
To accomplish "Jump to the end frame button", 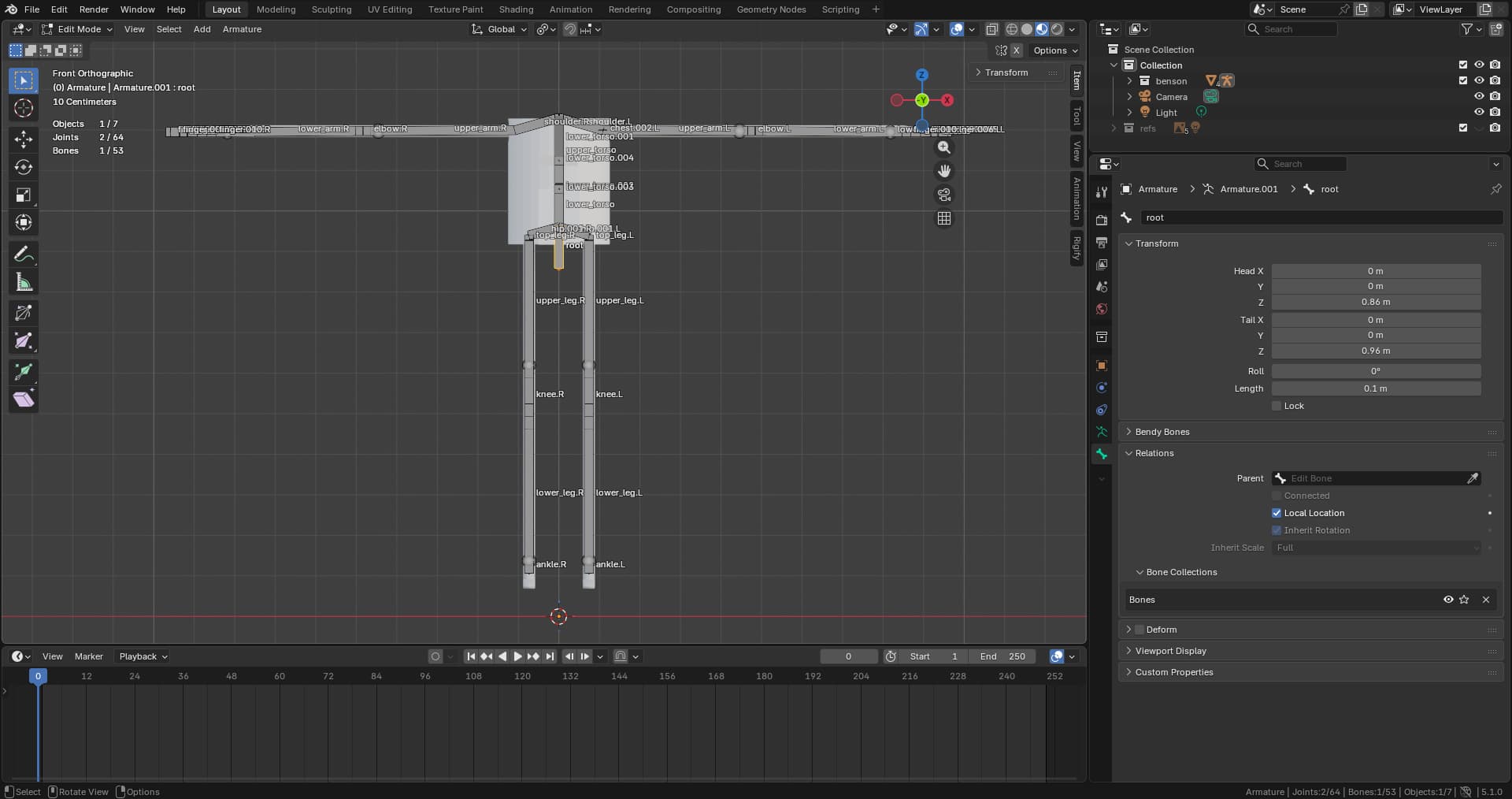I will [550, 656].
